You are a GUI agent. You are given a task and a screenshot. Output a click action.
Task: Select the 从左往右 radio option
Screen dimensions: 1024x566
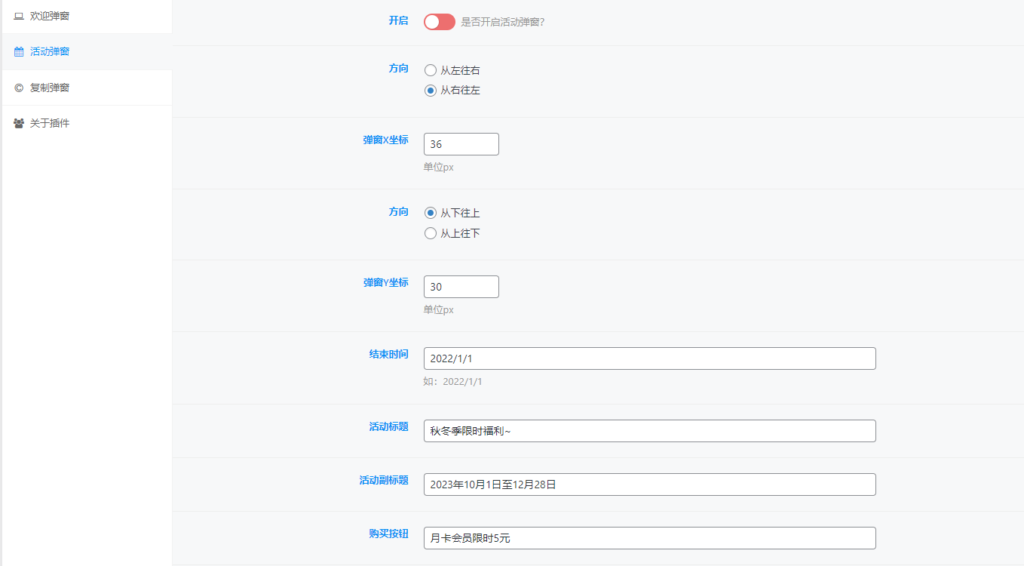coord(430,70)
